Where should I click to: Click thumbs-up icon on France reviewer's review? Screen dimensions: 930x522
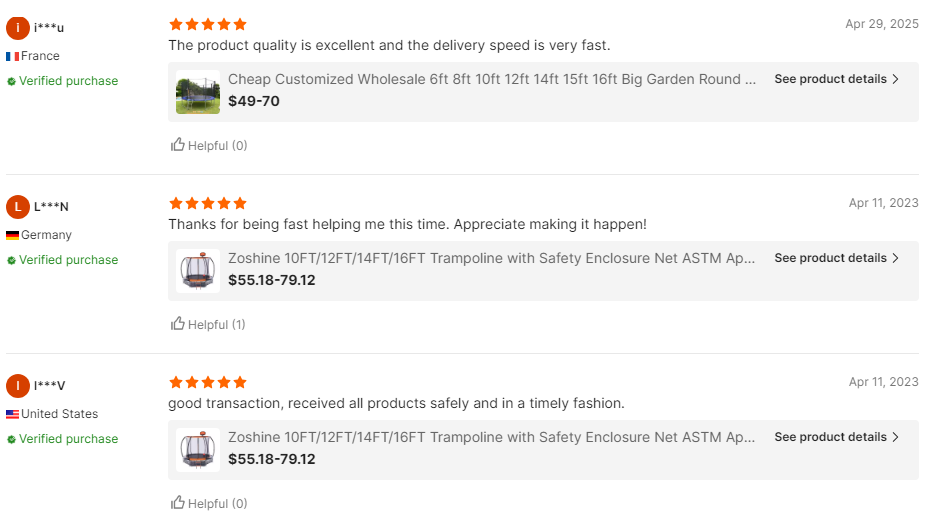click(178, 145)
